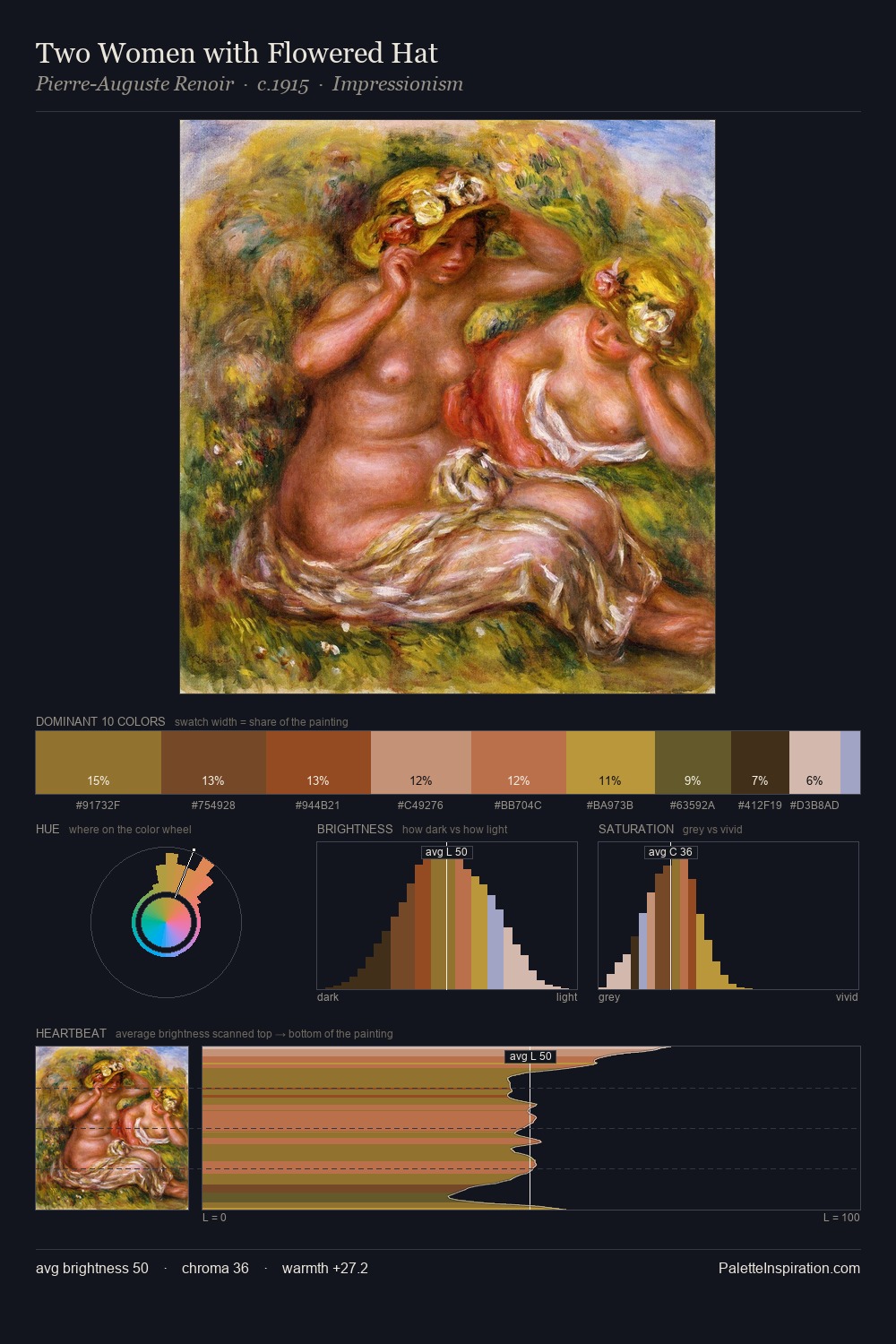Select the #412F19 dark brown swatch
This screenshot has height=1344, width=896.
[x=760, y=762]
